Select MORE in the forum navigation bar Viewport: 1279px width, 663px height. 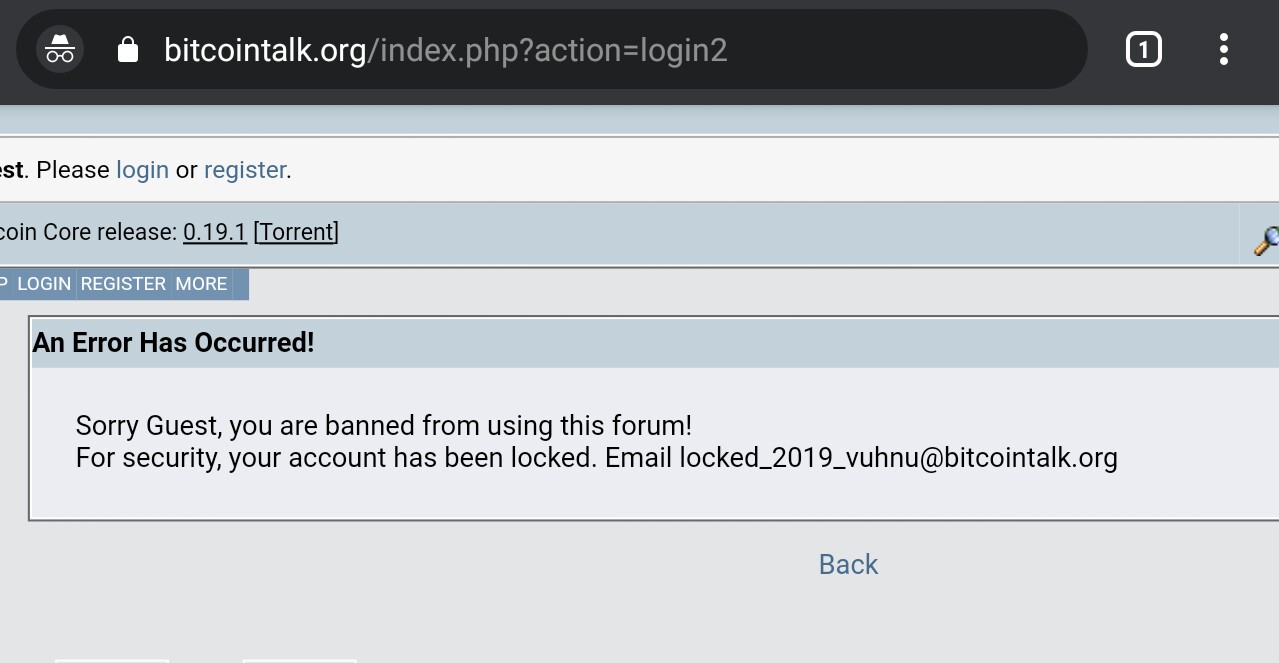(x=201, y=284)
